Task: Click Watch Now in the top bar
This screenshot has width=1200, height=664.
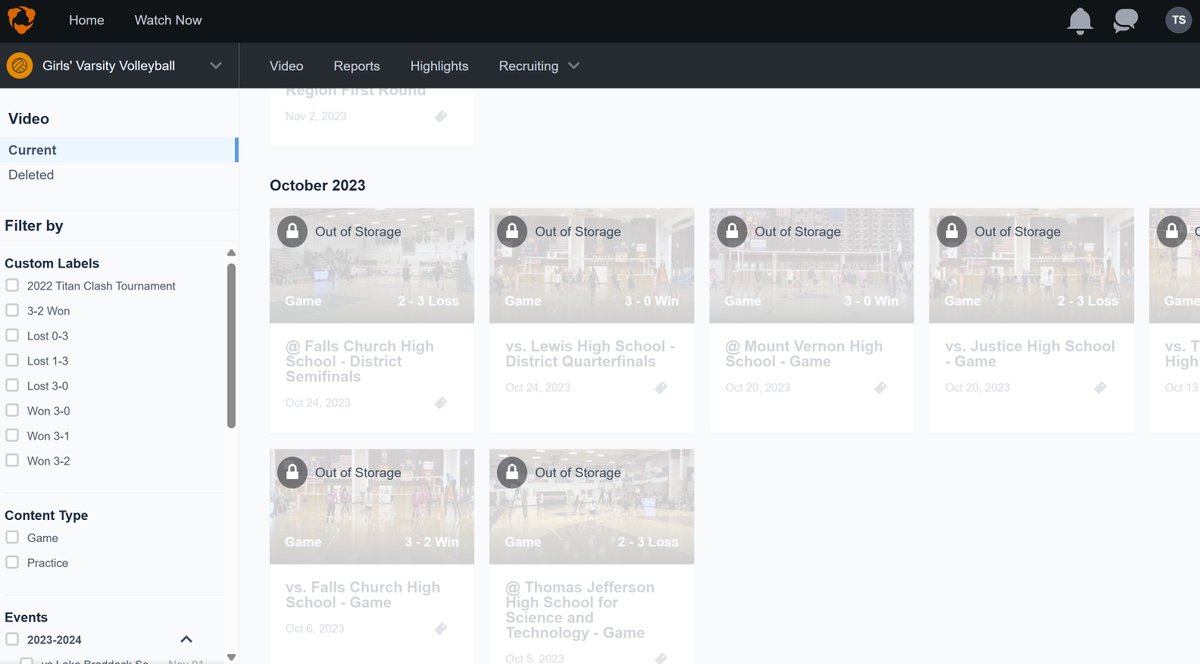Action: click(167, 19)
